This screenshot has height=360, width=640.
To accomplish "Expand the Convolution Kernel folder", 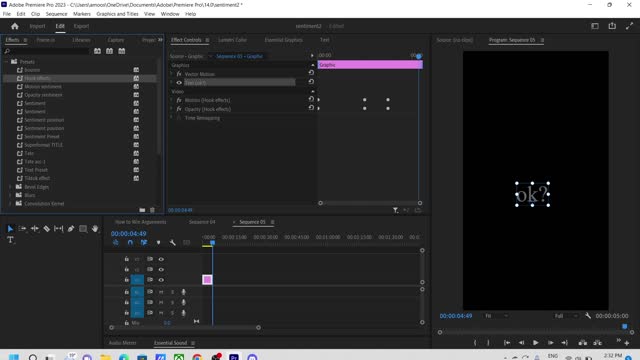I will 10,203.
